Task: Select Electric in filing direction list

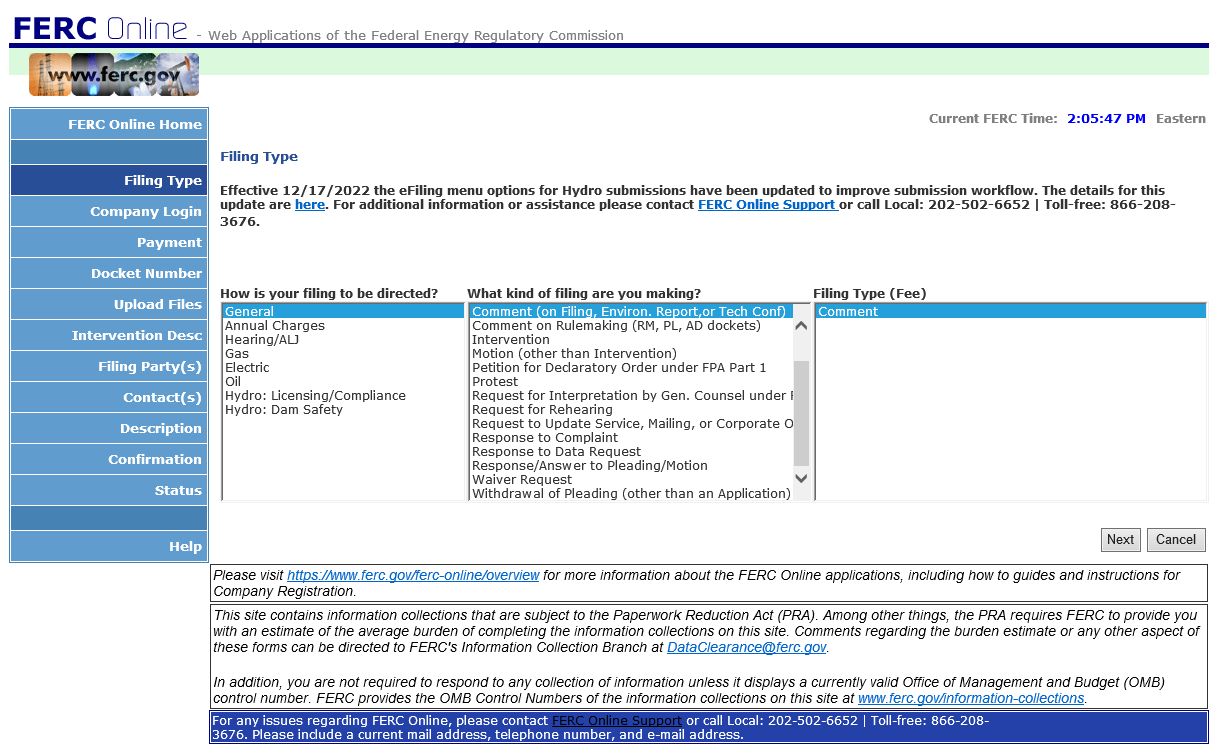Action: pyautogui.click(x=343, y=368)
